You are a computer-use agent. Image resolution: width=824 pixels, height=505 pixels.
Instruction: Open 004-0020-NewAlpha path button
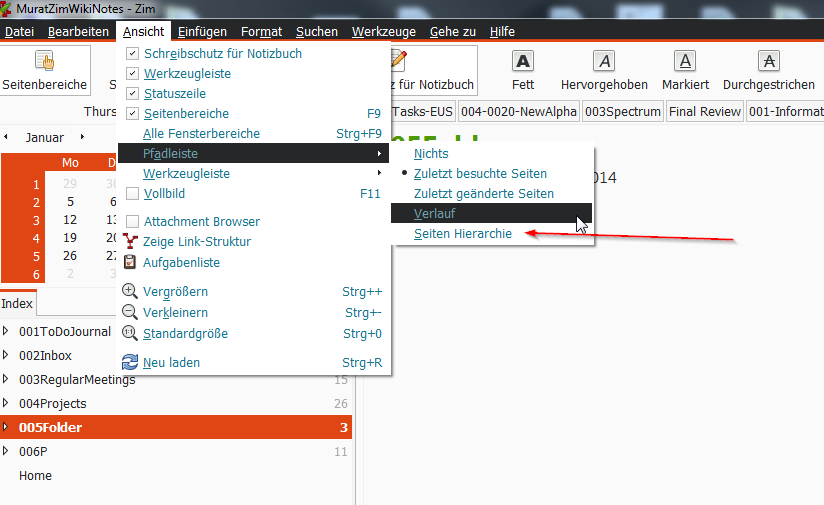coord(519,111)
